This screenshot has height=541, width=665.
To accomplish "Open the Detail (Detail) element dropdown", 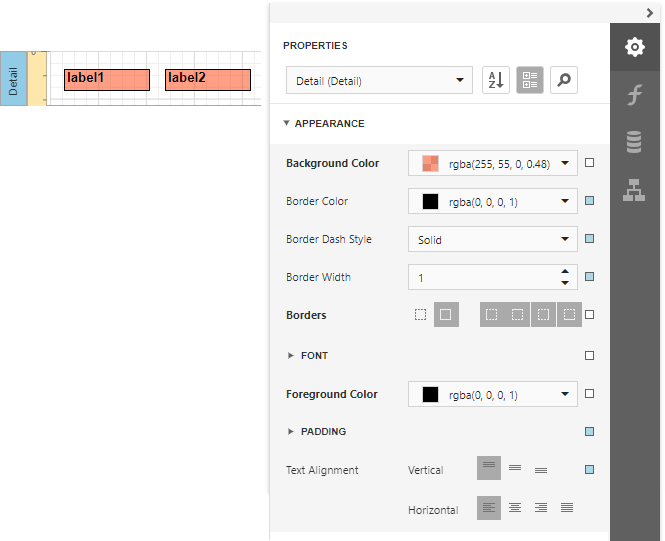I will tap(379, 81).
